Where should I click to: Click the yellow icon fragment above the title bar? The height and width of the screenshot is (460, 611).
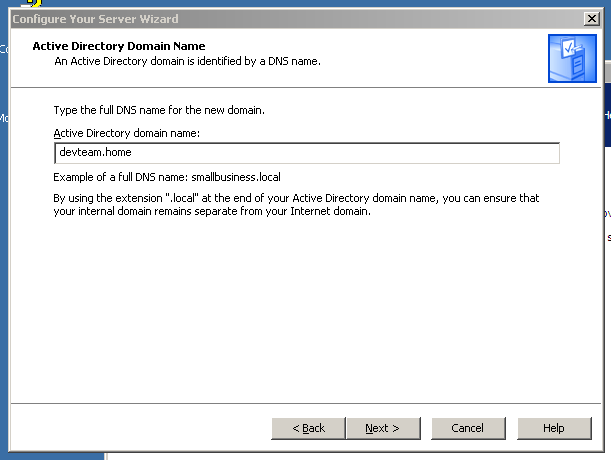pos(33,3)
